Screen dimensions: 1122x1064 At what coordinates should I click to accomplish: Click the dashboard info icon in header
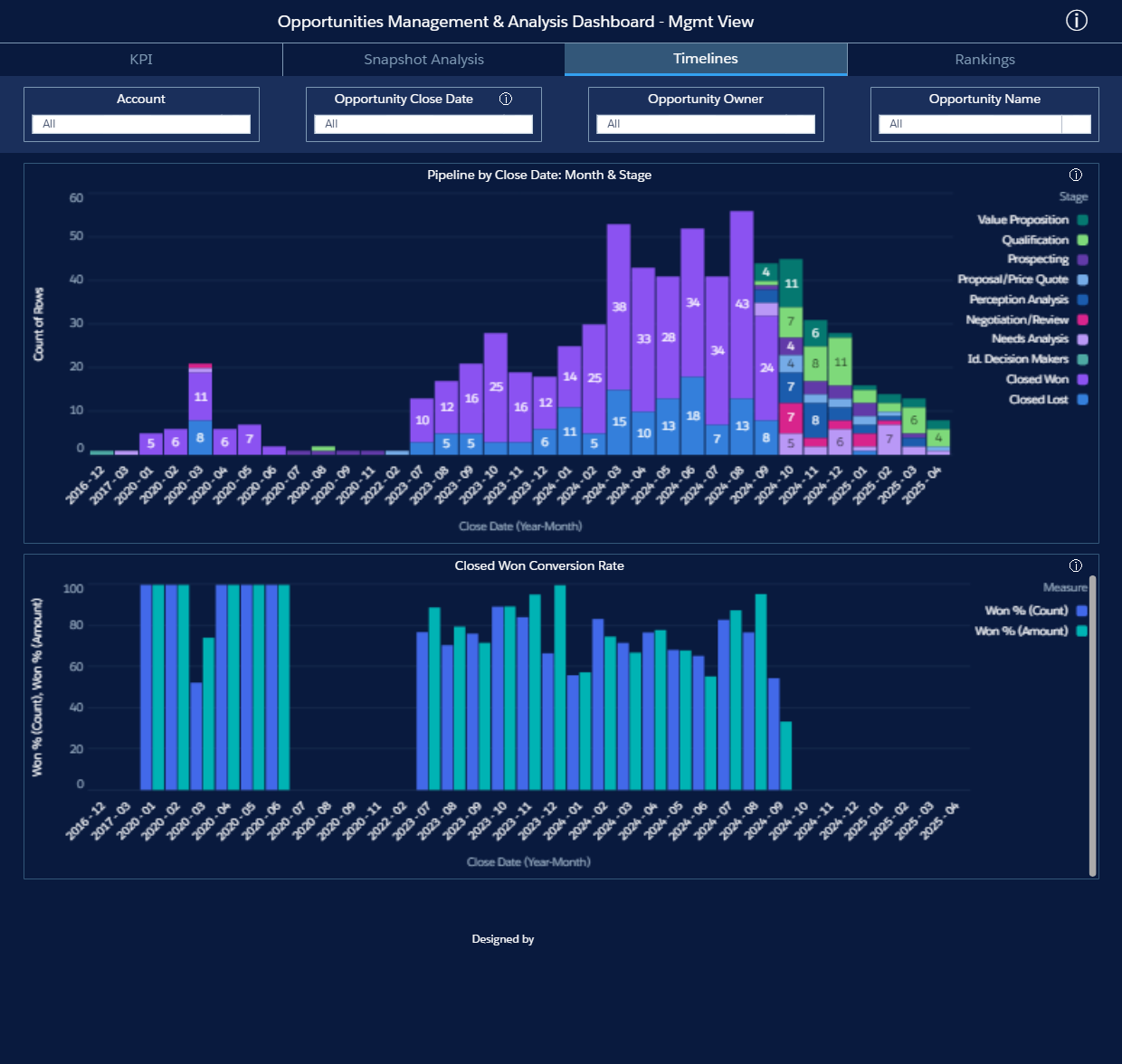tap(1076, 21)
